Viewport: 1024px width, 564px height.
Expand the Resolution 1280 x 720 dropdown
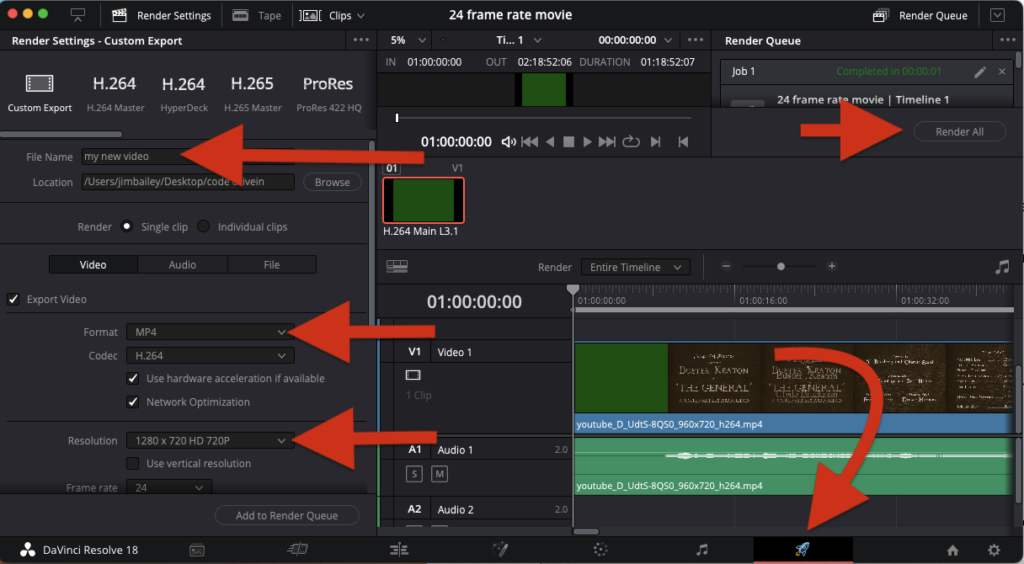click(209, 440)
